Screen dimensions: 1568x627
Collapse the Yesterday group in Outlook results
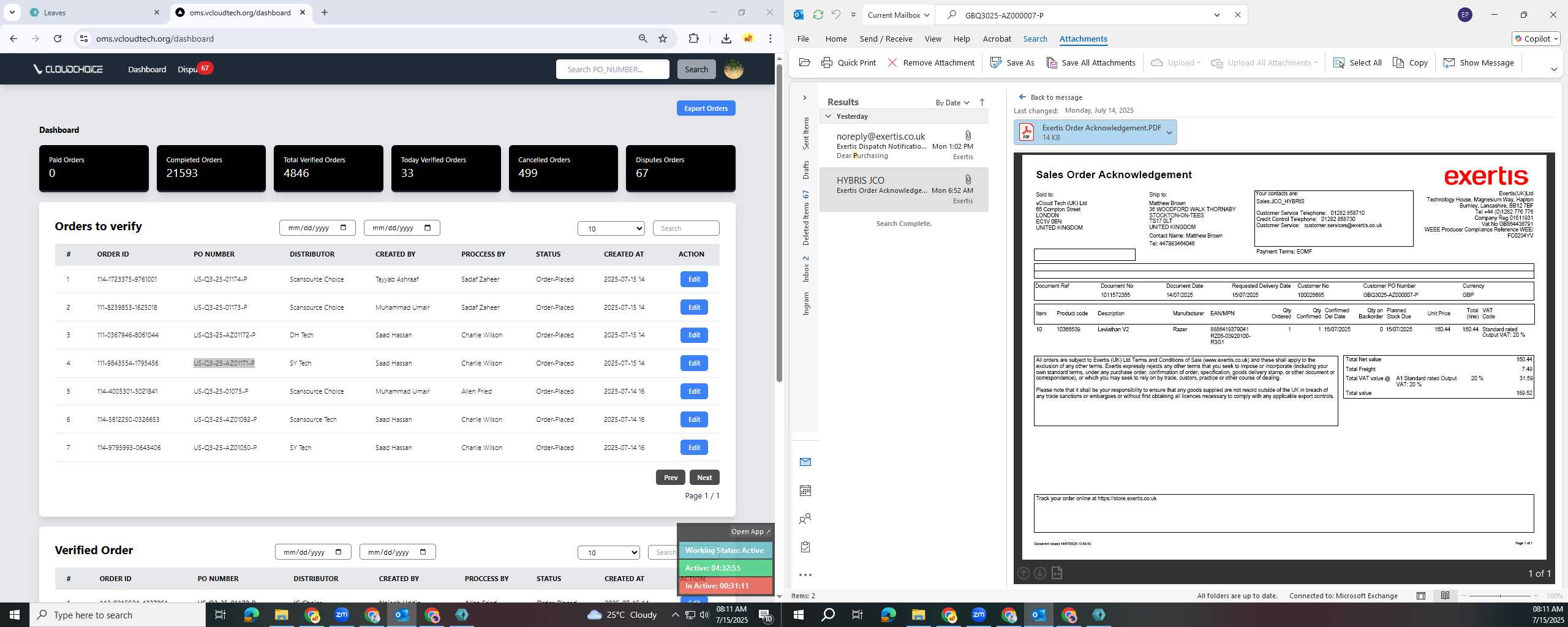pos(828,116)
